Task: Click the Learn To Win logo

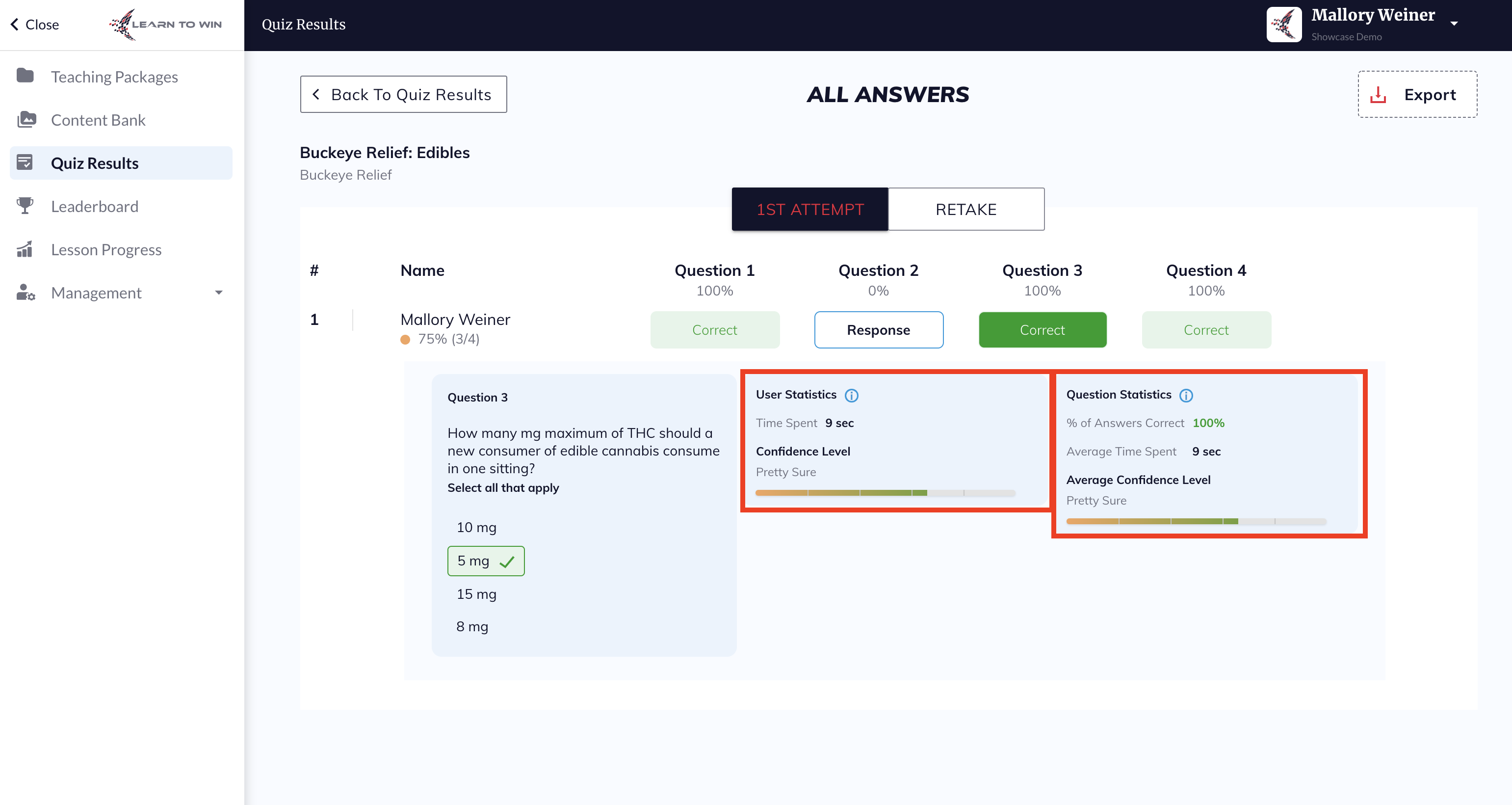Action: (x=165, y=24)
